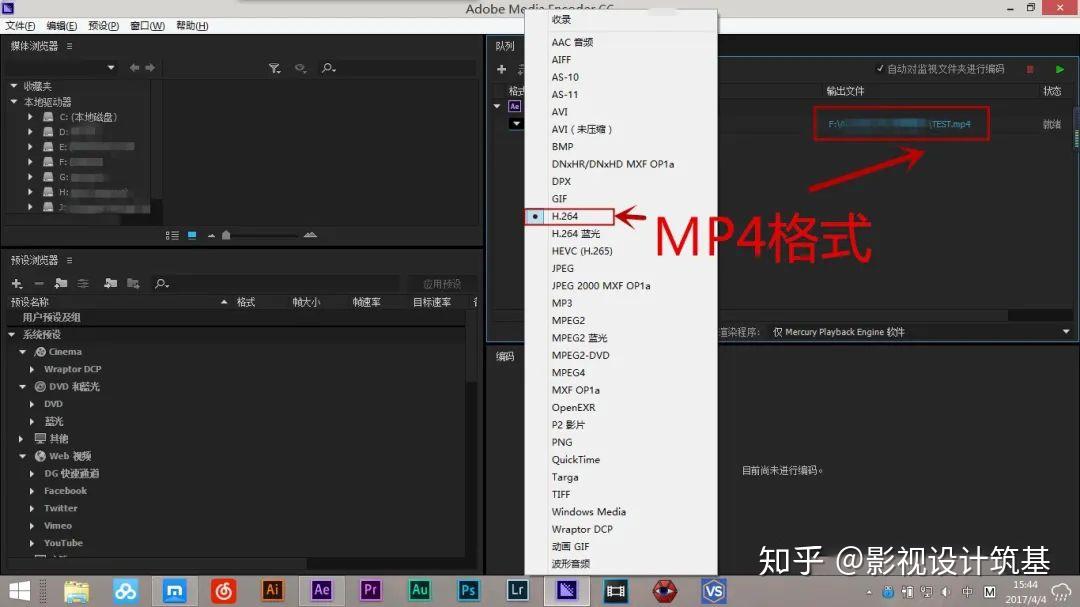Expand the Wraptor DCP preset folder
The height and width of the screenshot is (607, 1080).
32,369
